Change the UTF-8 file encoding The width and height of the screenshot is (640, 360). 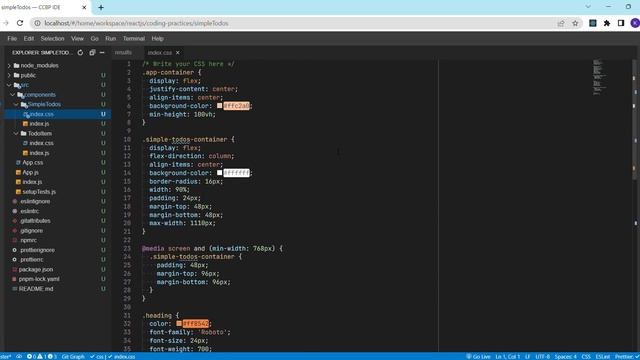click(542, 356)
